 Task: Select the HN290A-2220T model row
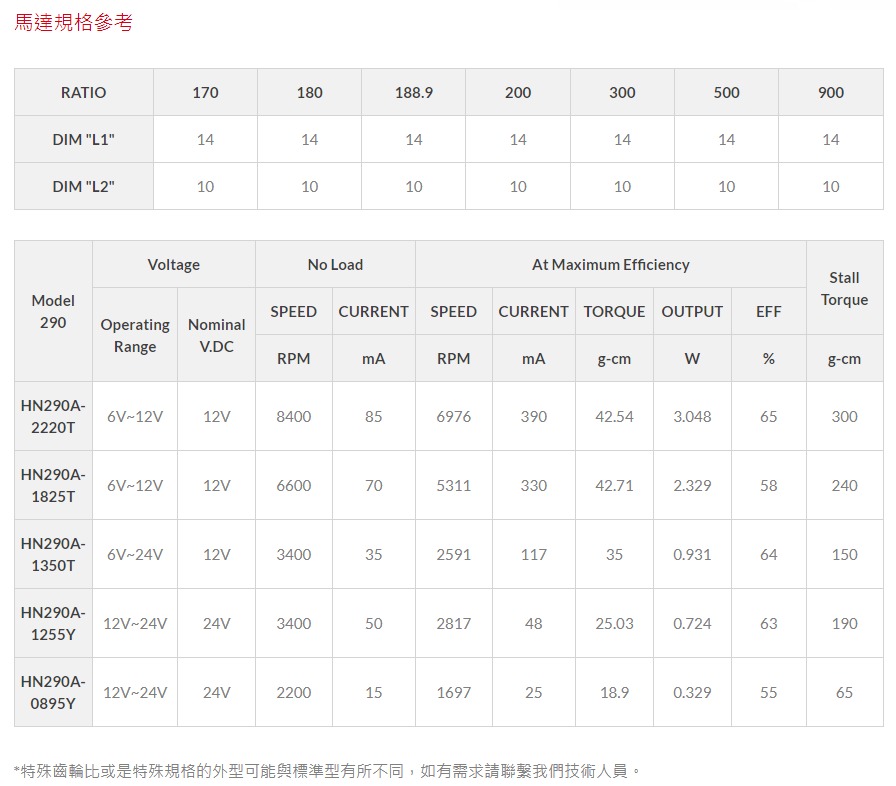pos(53,416)
